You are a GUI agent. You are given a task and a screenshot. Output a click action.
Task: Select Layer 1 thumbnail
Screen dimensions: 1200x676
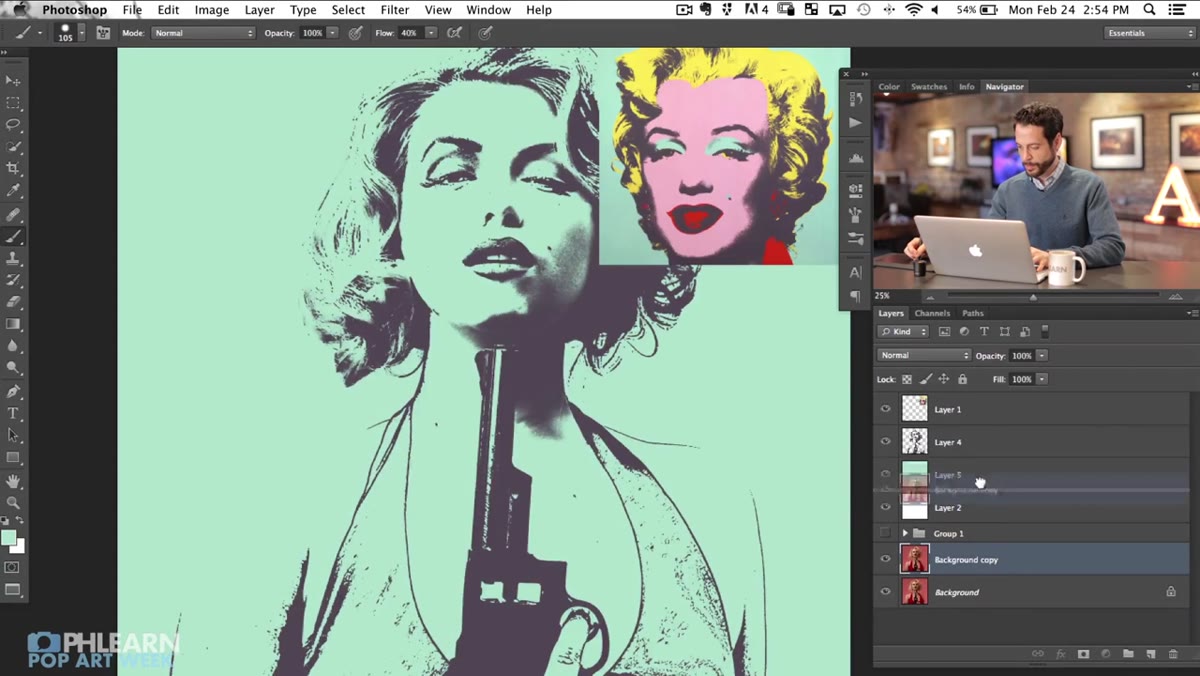pos(915,408)
